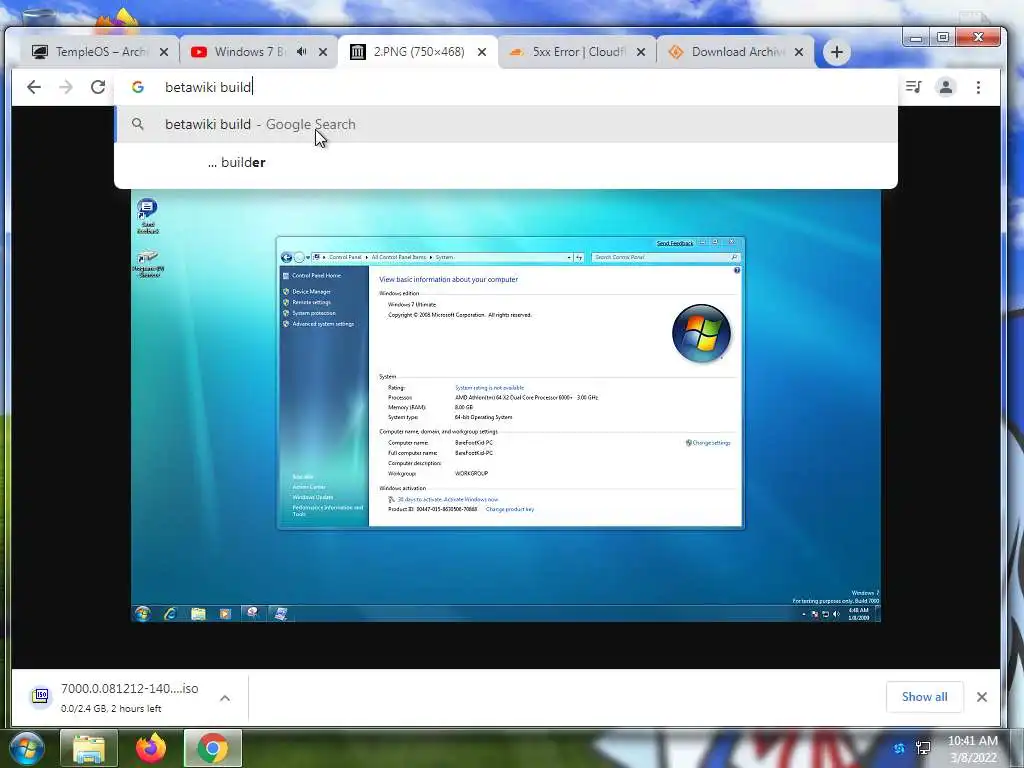Choose the builder autocomplete suggestion
Viewport: 1024px width, 768px height.
(x=506, y=162)
